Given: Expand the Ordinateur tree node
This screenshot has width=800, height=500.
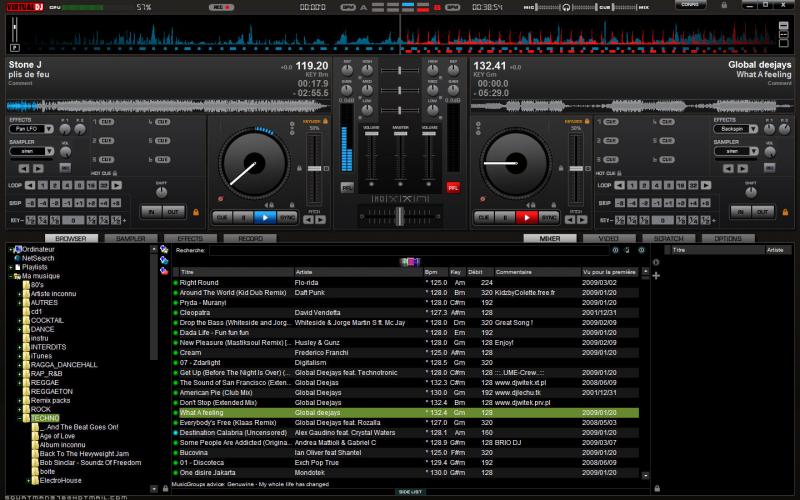Looking at the screenshot, I should (x=11, y=249).
